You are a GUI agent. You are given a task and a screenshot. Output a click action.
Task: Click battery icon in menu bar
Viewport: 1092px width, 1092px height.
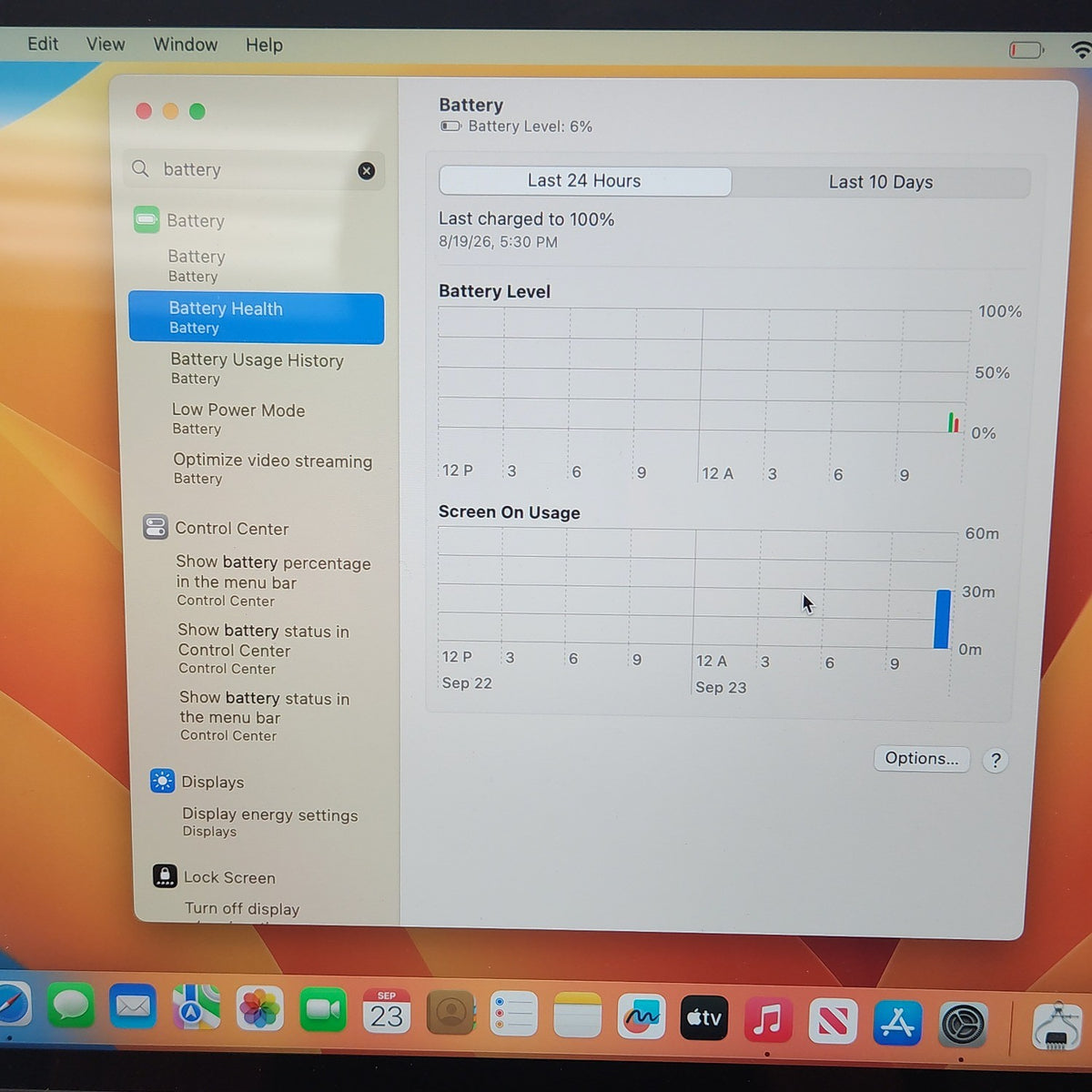pos(1026,49)
